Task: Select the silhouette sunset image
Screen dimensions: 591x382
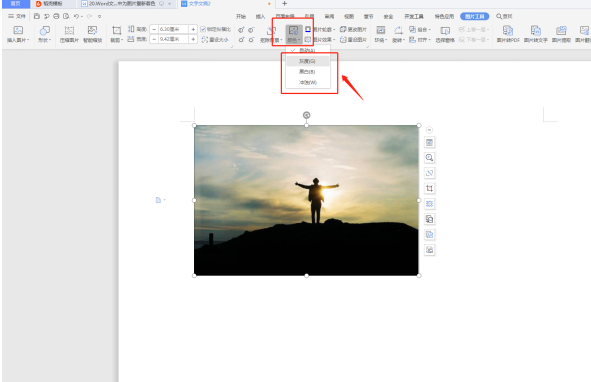Action: [x=306, y=200]
